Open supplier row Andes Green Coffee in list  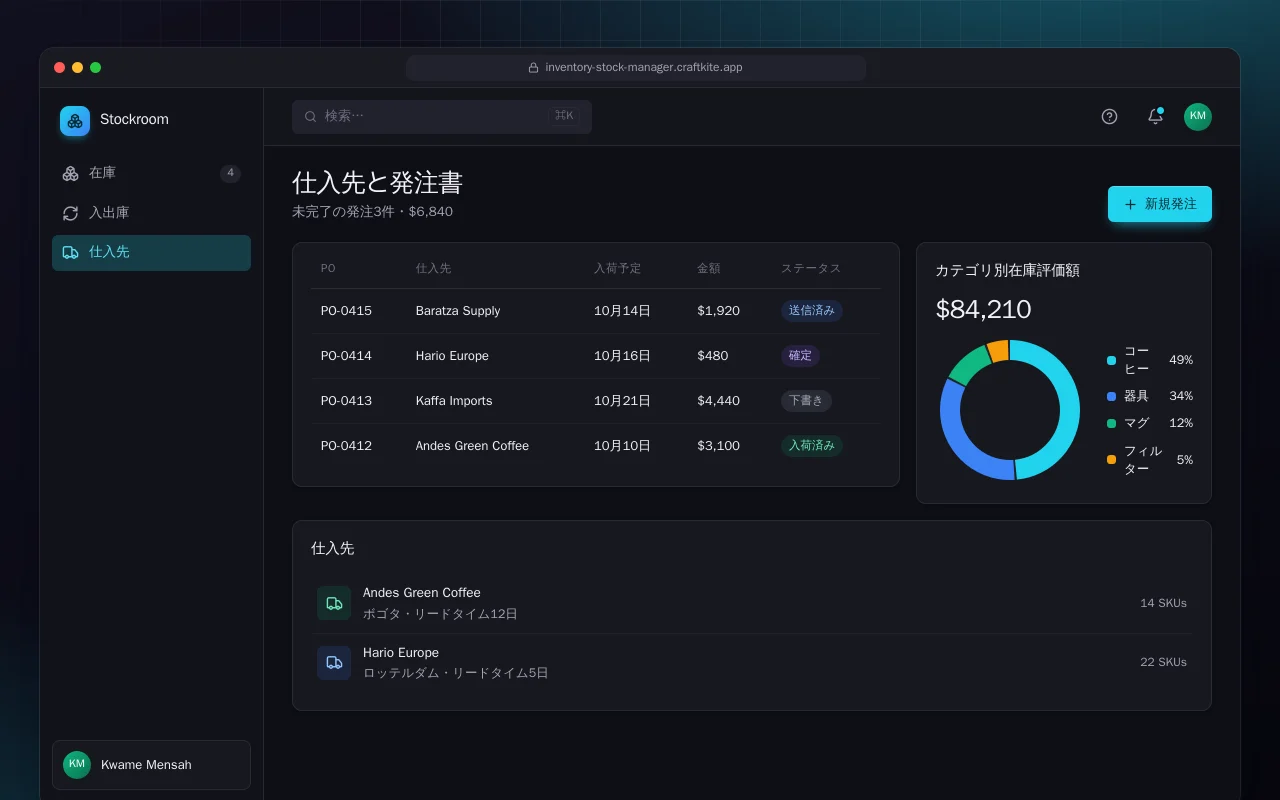pos(752,603)
